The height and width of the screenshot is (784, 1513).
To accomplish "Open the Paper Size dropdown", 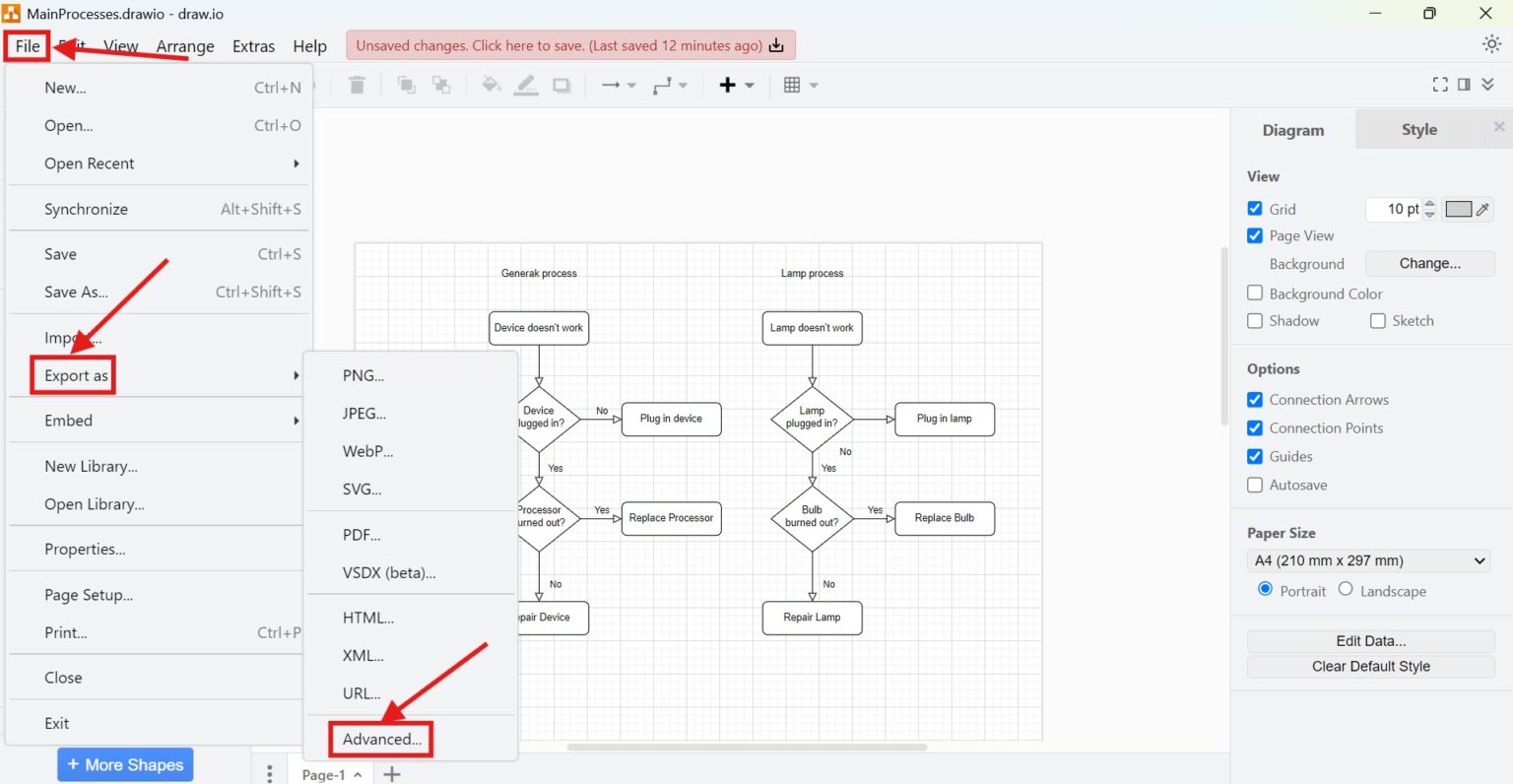I will point(1368,560).
